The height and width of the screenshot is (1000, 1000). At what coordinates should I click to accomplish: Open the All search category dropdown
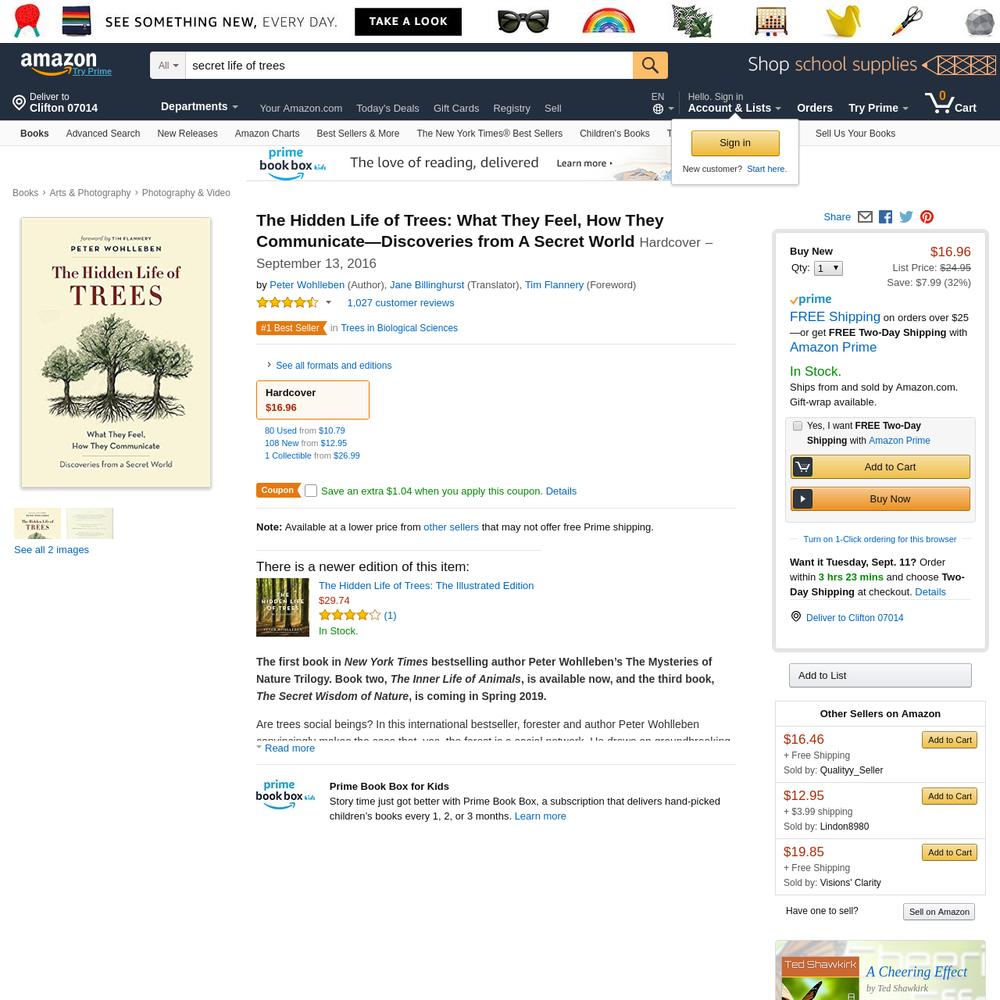[168, 65]
